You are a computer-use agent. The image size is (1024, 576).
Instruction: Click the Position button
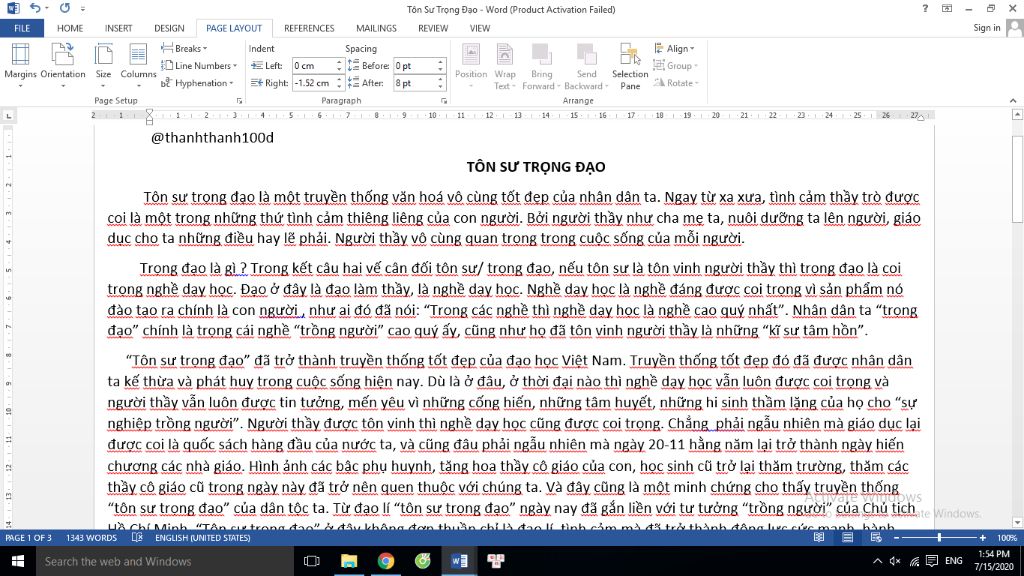[471, 65]
